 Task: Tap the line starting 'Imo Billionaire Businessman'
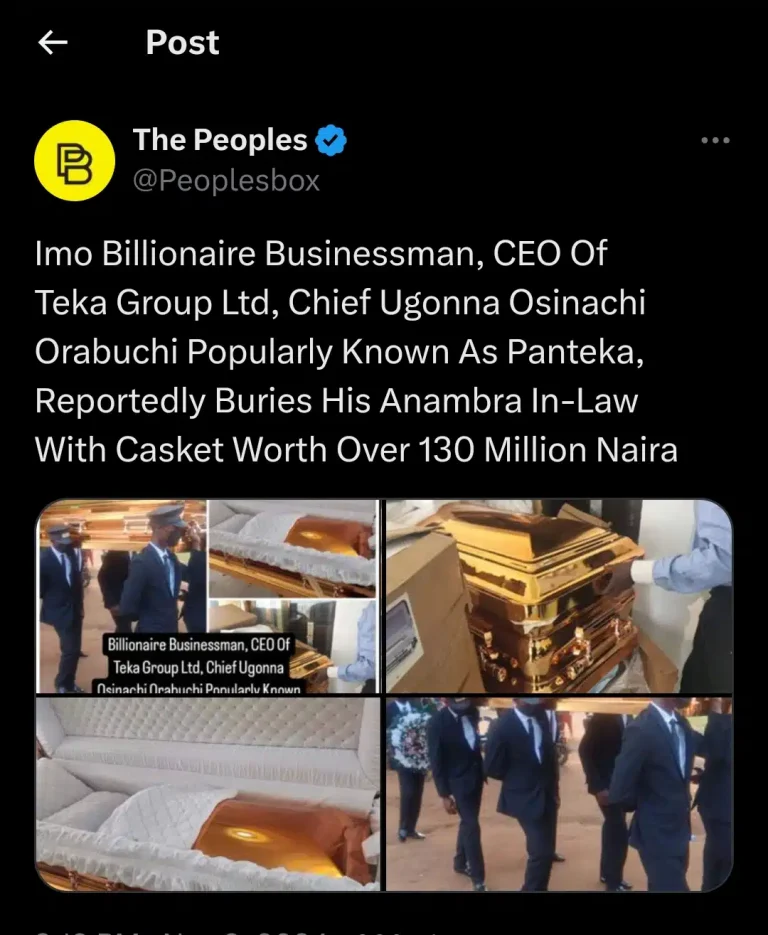[x=320, y=254]
